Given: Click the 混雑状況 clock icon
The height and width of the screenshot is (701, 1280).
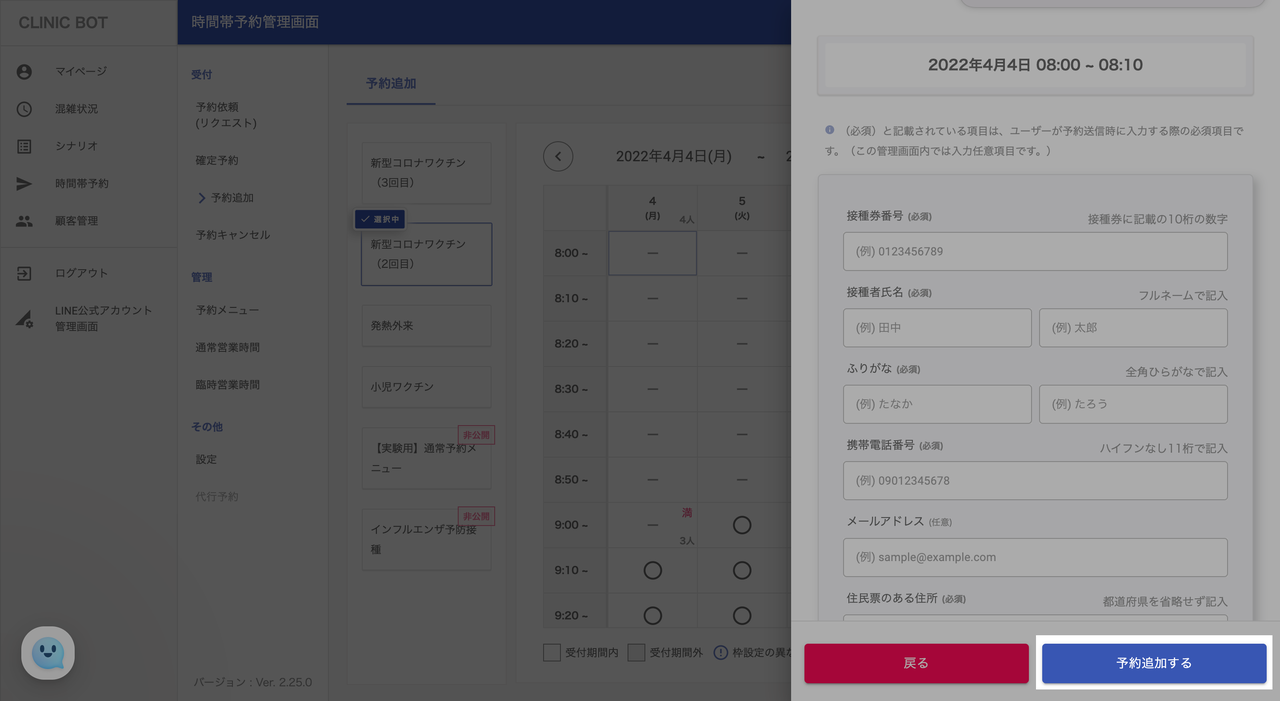Looking at the screenshot, I should tap(24, 109).
